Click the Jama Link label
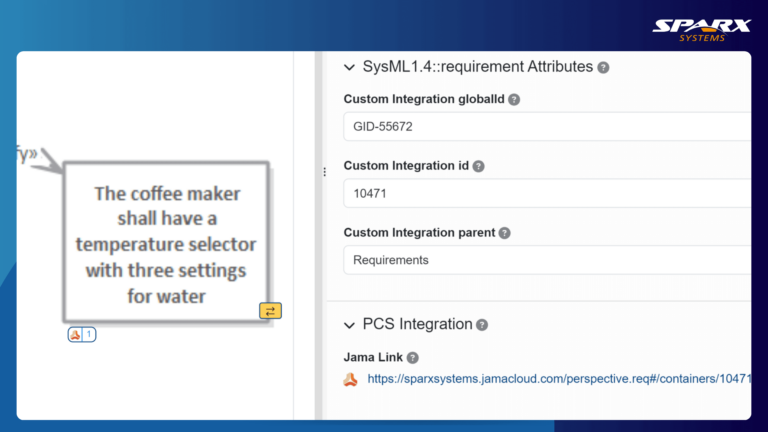 click(373, 358)
